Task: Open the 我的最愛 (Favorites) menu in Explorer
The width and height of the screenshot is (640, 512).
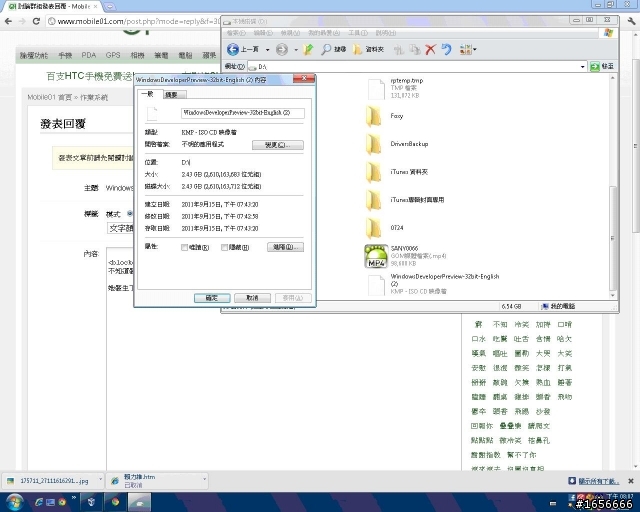Action: point(324,33)
